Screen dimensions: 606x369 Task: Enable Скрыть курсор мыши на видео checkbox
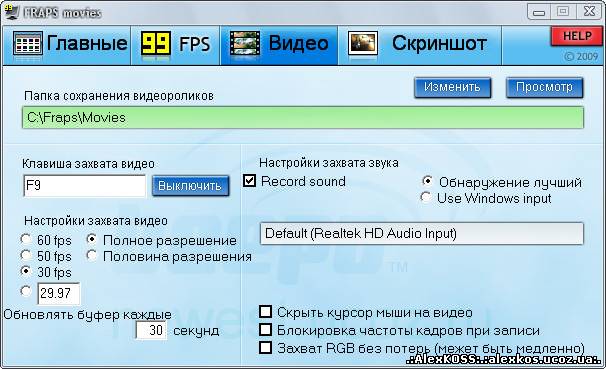[266, 311]
